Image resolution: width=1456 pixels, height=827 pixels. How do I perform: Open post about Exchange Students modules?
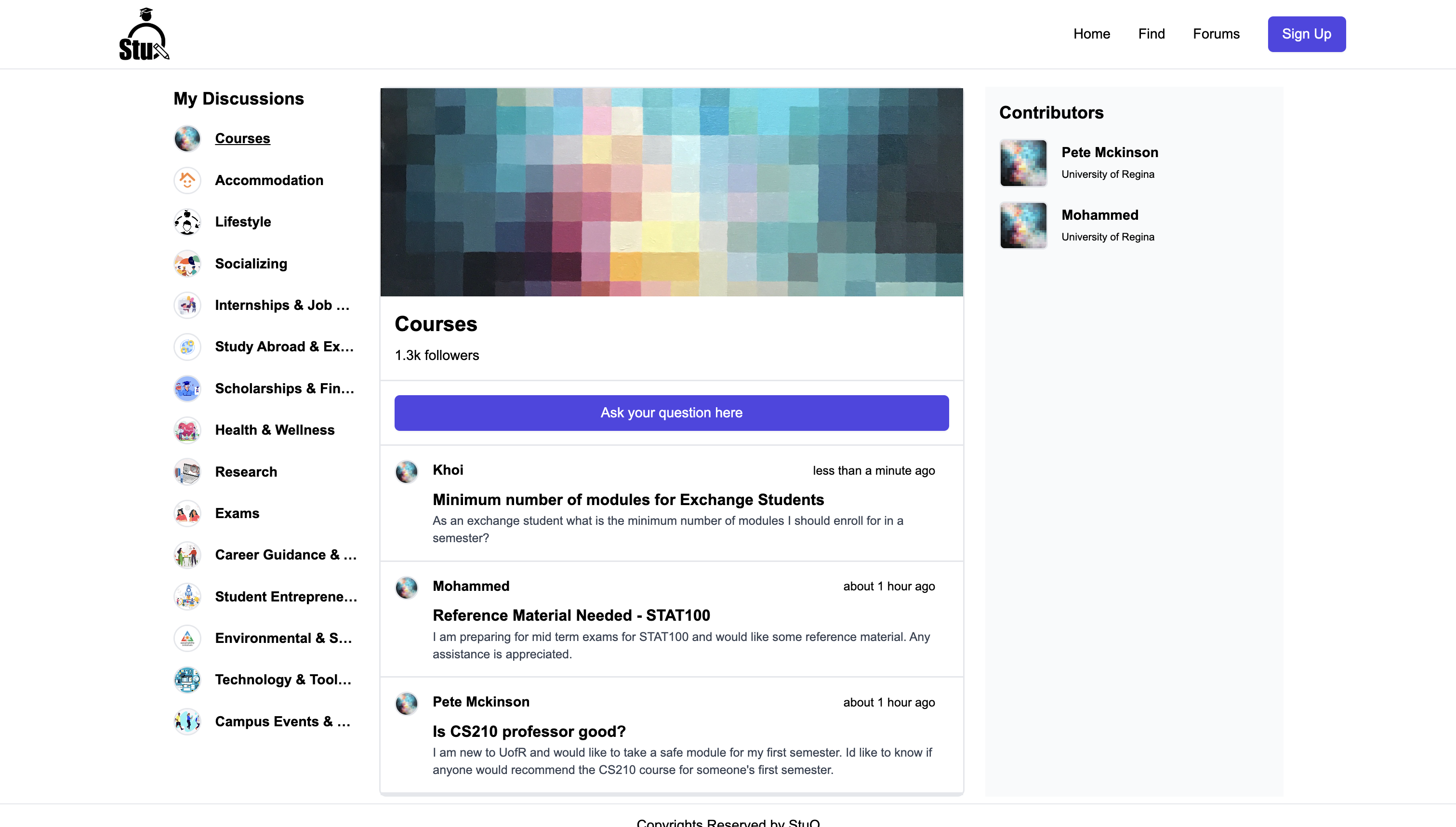(x=628, y=500)
